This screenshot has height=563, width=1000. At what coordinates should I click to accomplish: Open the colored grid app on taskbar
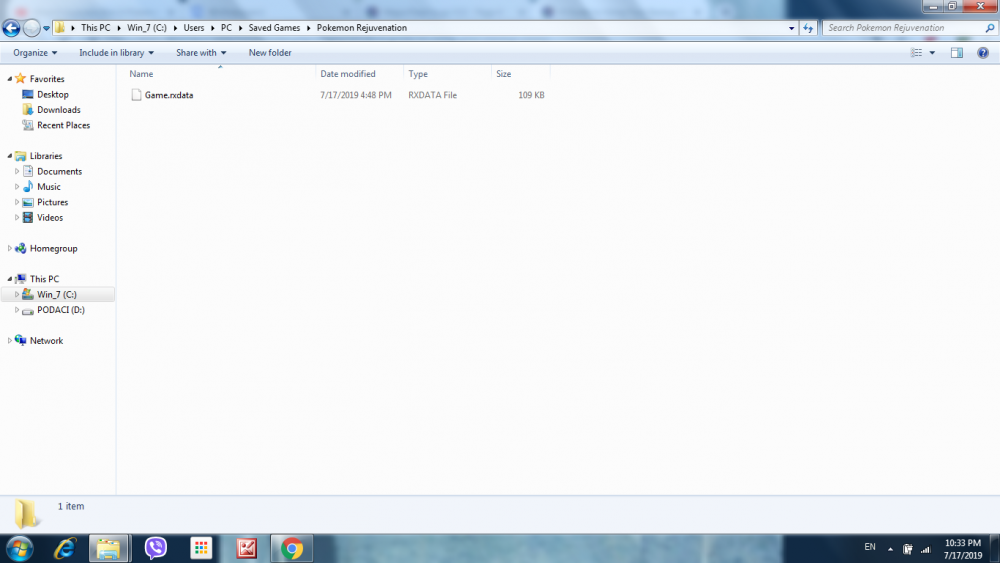201,548
